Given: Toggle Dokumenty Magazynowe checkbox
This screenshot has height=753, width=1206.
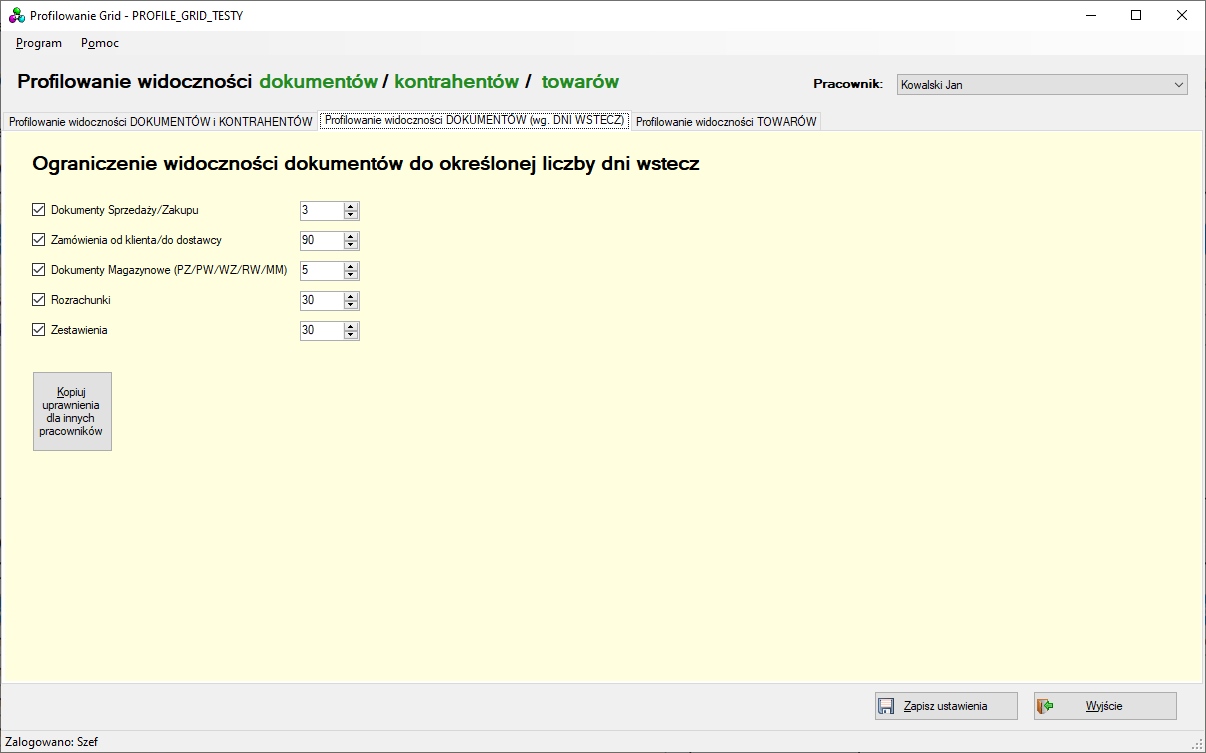Looking at the screenshot, I should (x=39, y=270).
